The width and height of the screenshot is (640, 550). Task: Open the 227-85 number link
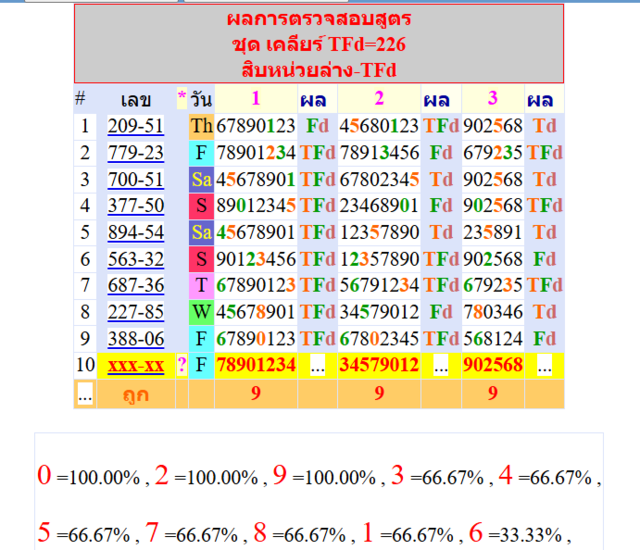(136, 312)
